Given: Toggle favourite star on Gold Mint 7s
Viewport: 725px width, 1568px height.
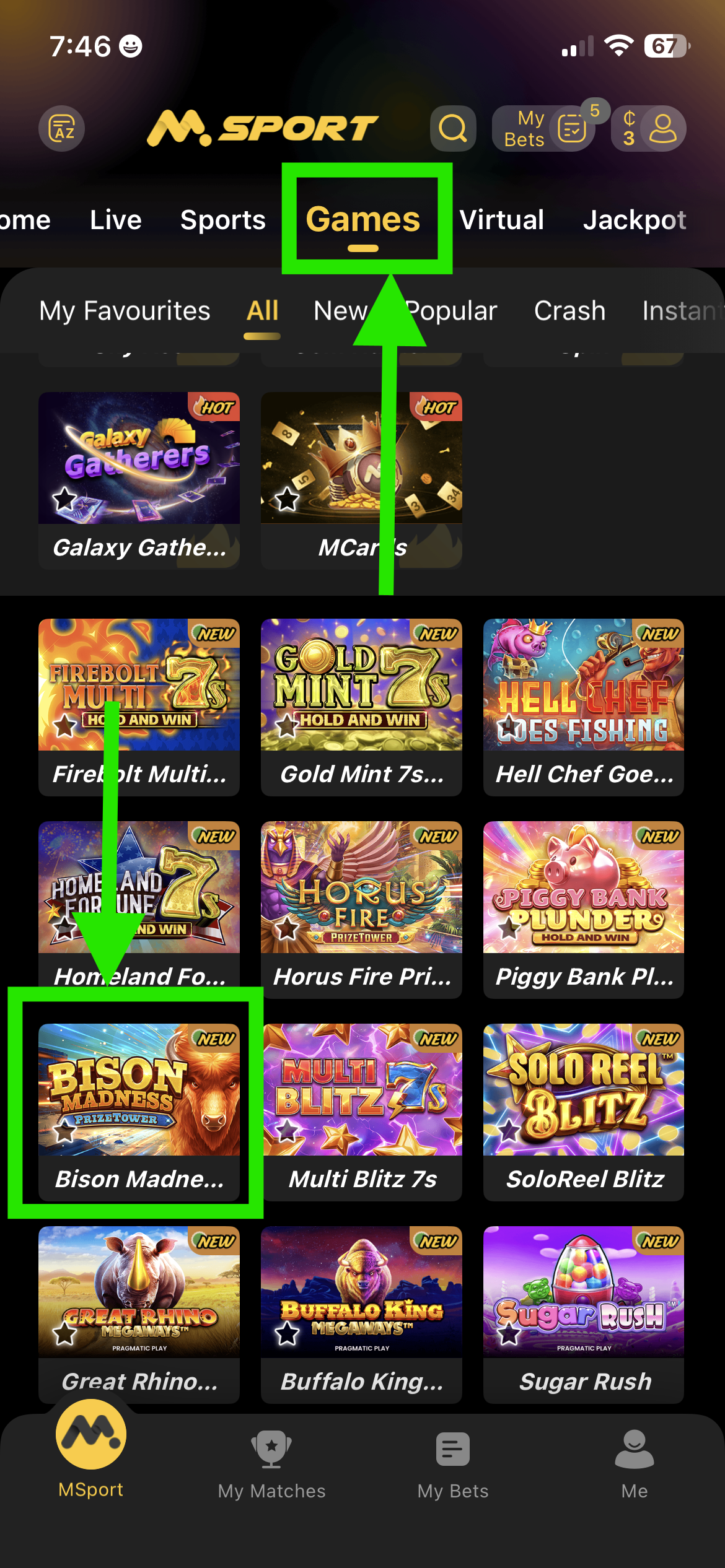Looking at the screenshot, I should (287, 725).
